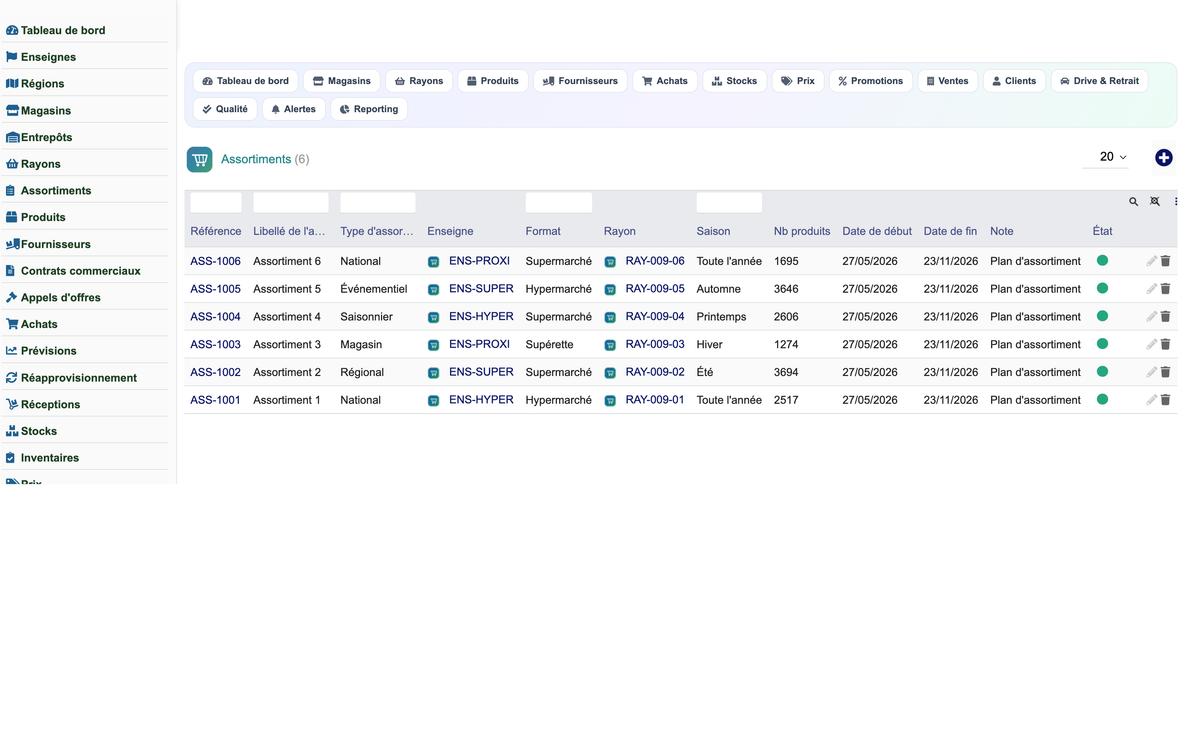
Task: Delete row ASS-1005 with trash icon
Action: [1165, 289]
